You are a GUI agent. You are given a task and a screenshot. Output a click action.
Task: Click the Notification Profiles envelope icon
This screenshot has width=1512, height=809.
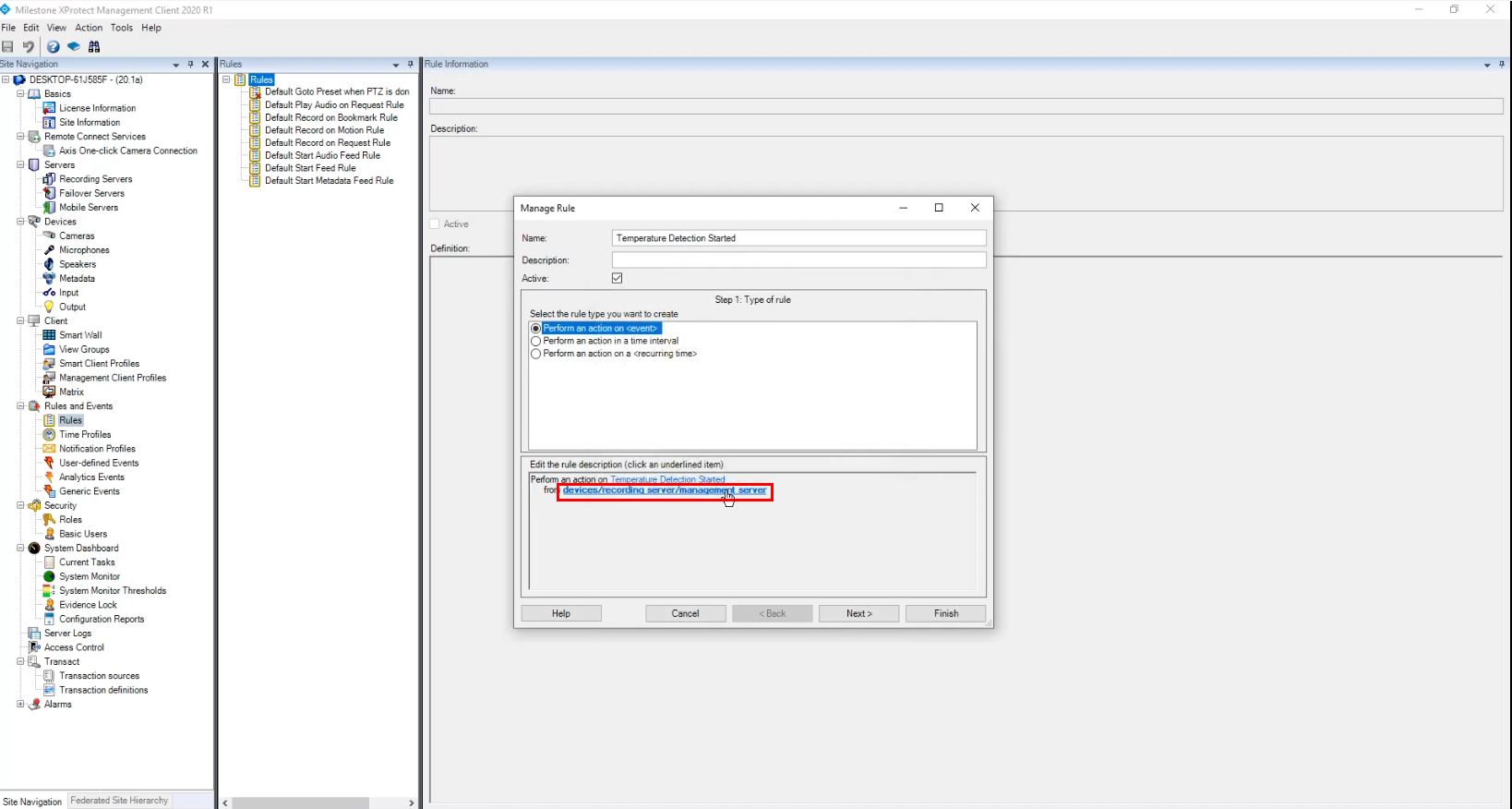[x=50, y=449]
